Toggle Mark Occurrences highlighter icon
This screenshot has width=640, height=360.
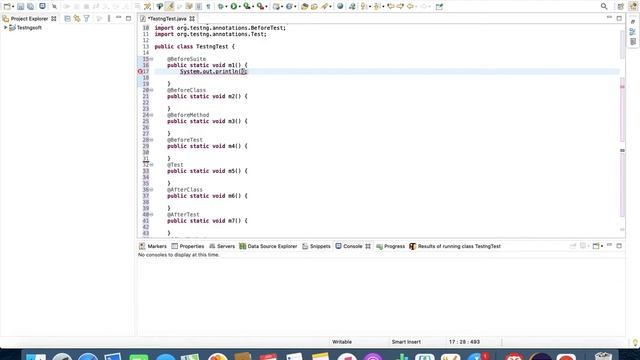[x=170, y=7]
